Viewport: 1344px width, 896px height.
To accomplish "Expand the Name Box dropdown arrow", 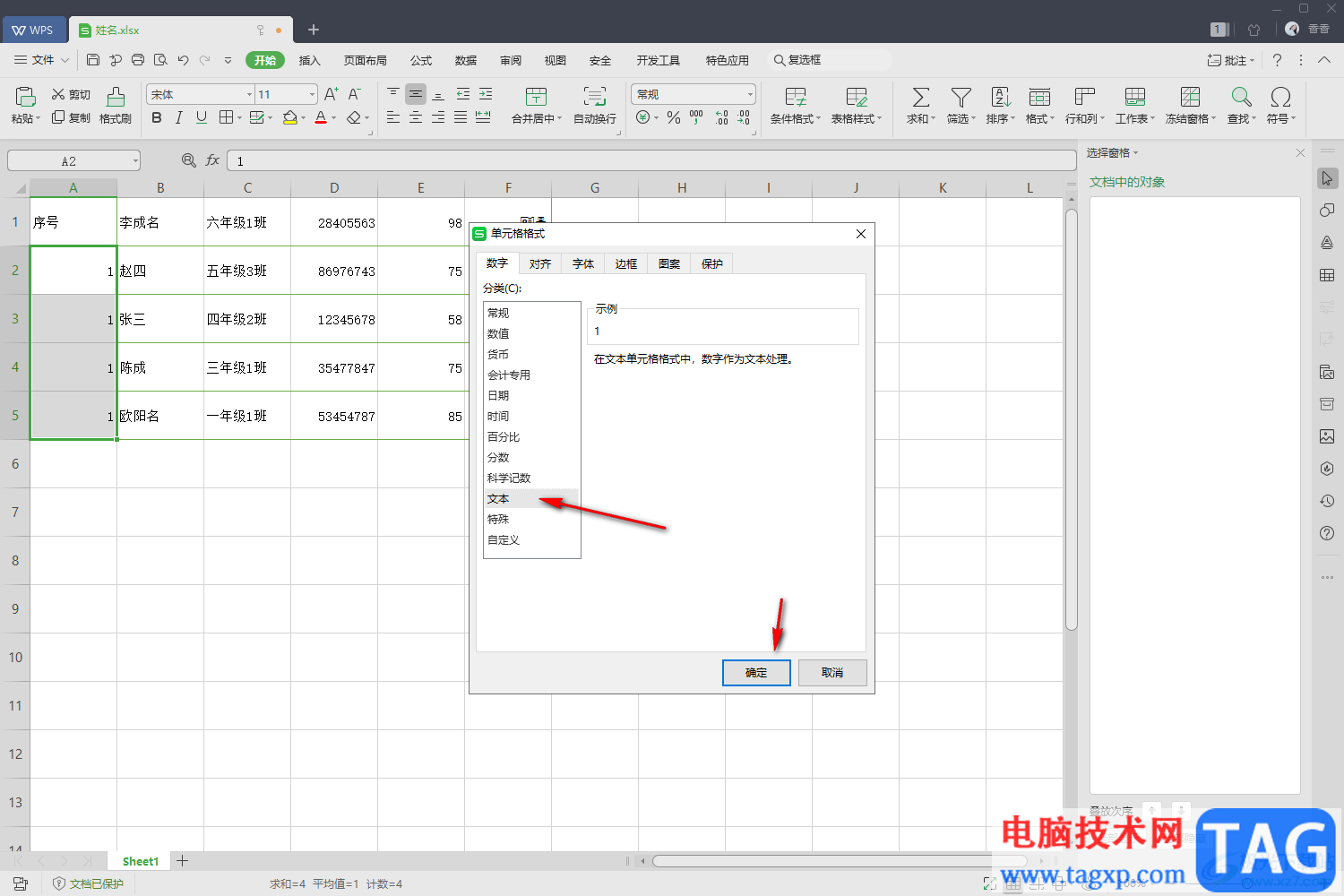I will click(135, 161).
